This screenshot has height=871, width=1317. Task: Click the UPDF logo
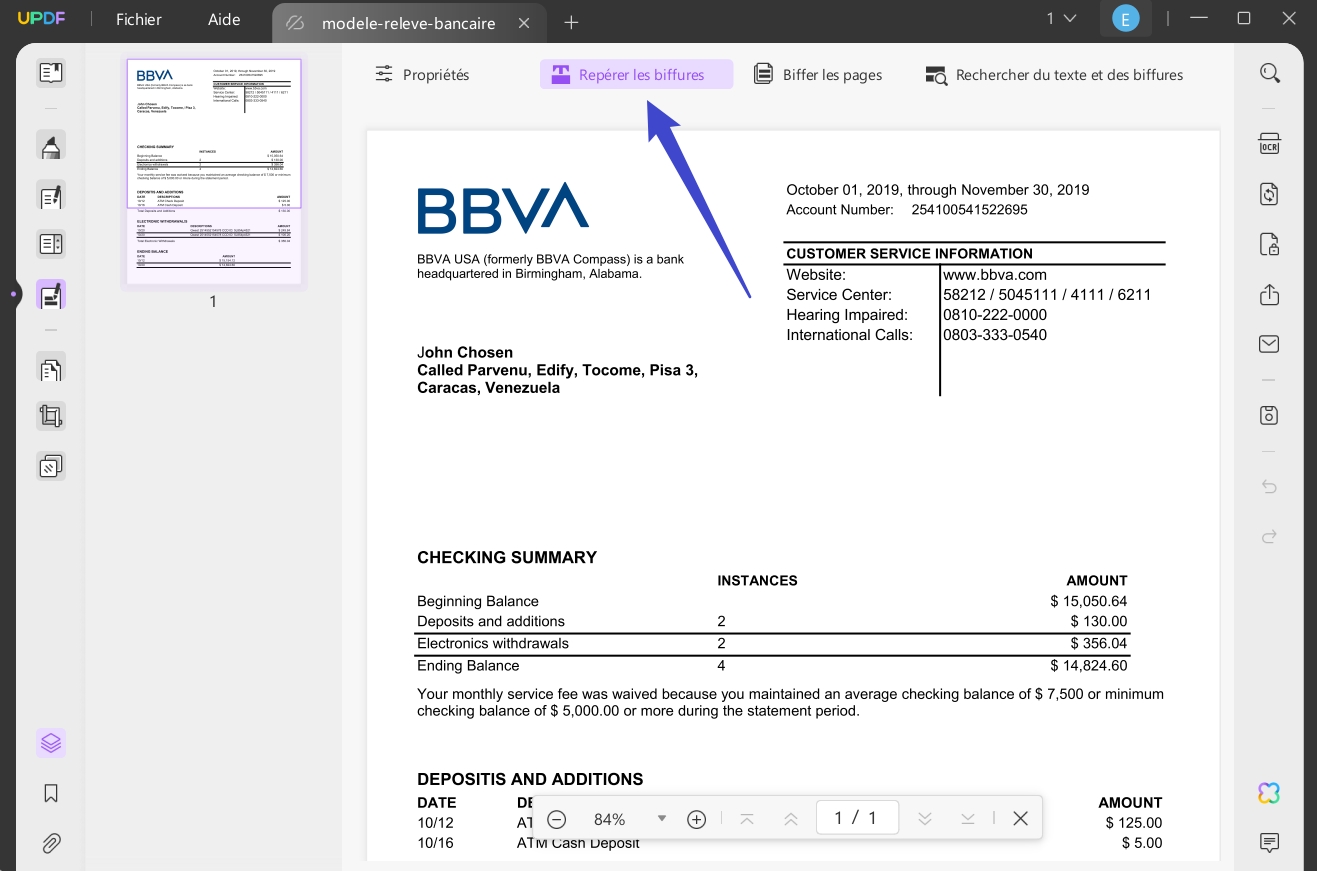coord(41,19)
